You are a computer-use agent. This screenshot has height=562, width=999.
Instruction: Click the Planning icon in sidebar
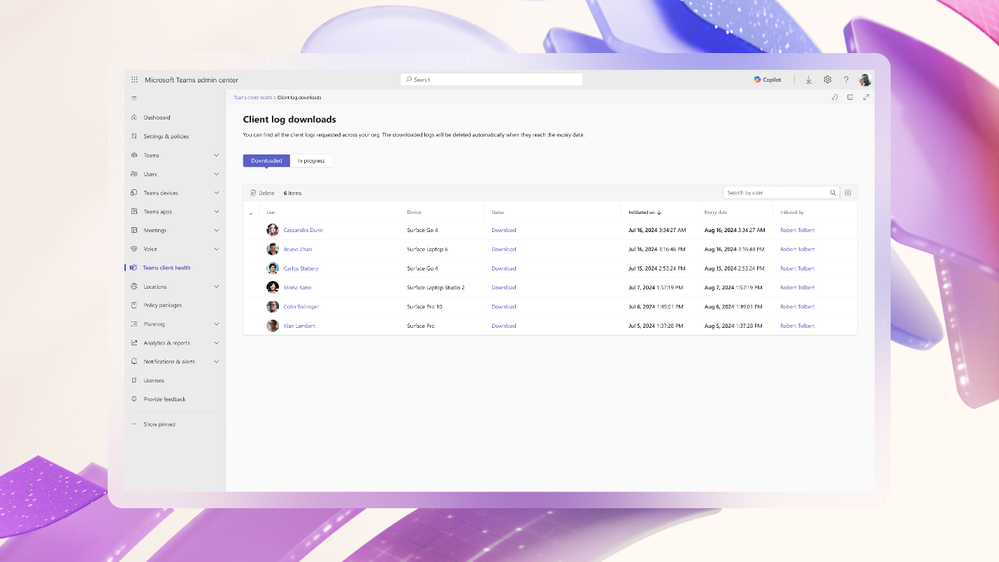pyautogui.click(x=134, y=324)
